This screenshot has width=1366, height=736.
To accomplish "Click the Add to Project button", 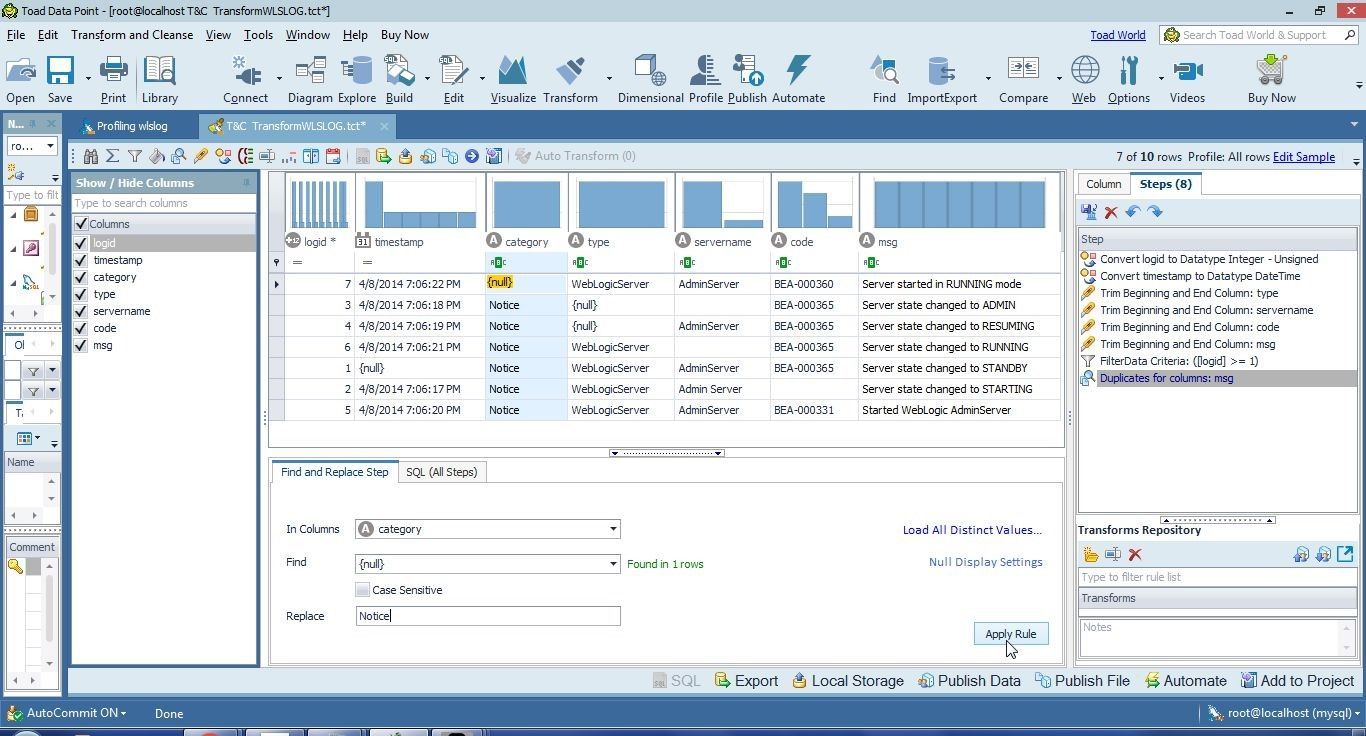I will pyautogui.click(x=1297, y=681).
